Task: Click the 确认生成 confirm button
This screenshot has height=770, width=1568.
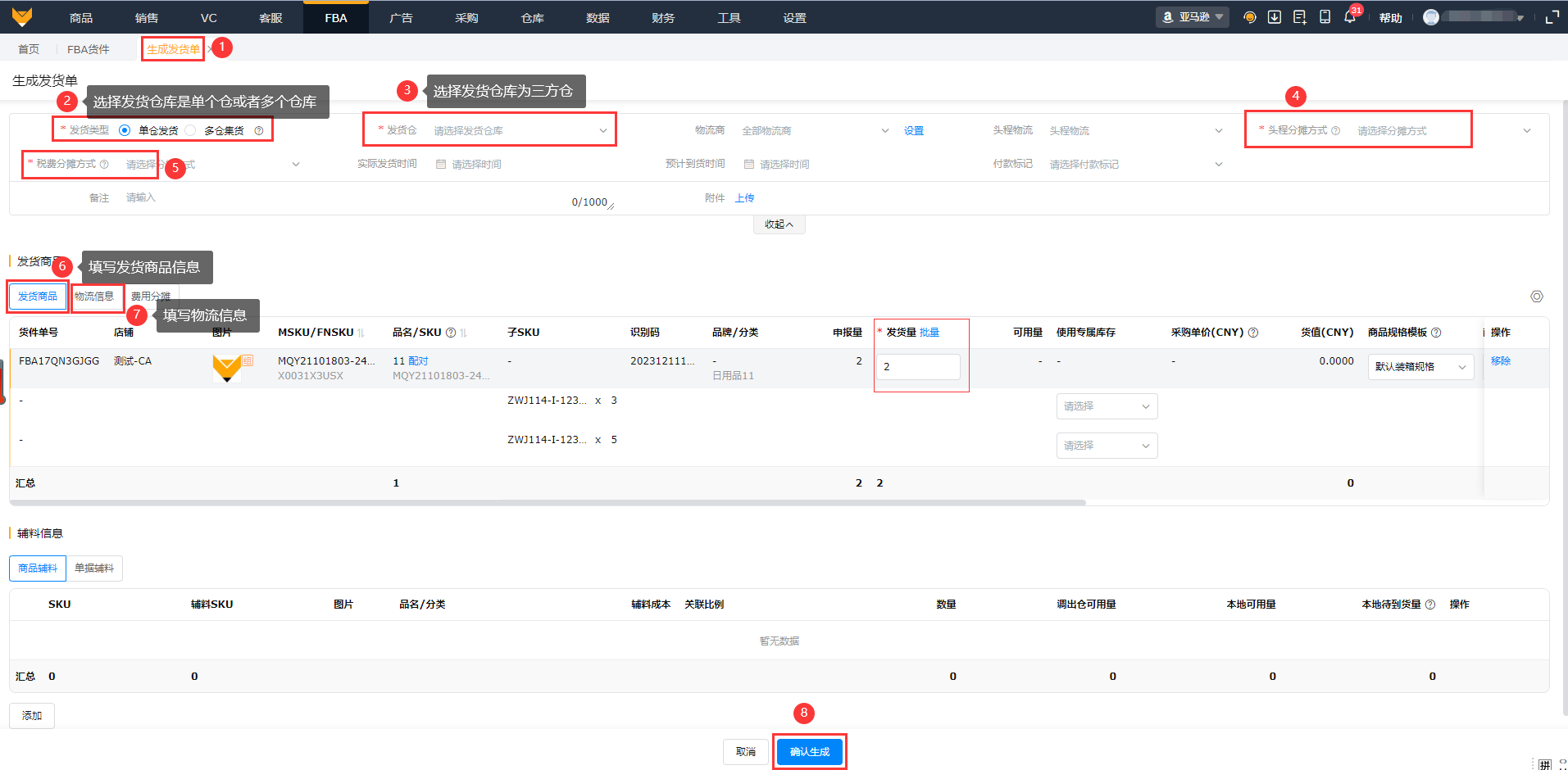Action: coord(809,752)
